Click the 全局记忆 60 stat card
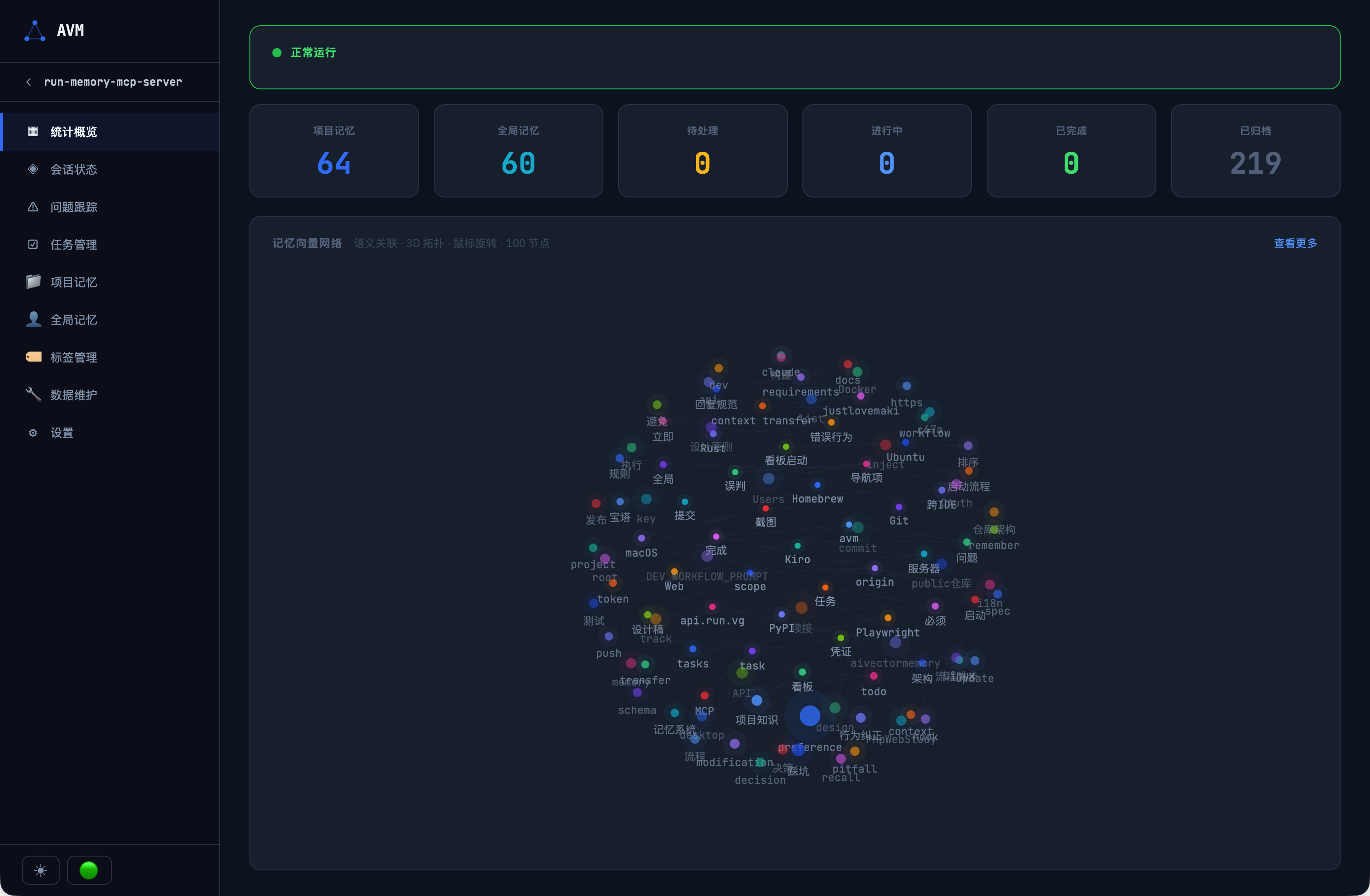 point(518,151)
